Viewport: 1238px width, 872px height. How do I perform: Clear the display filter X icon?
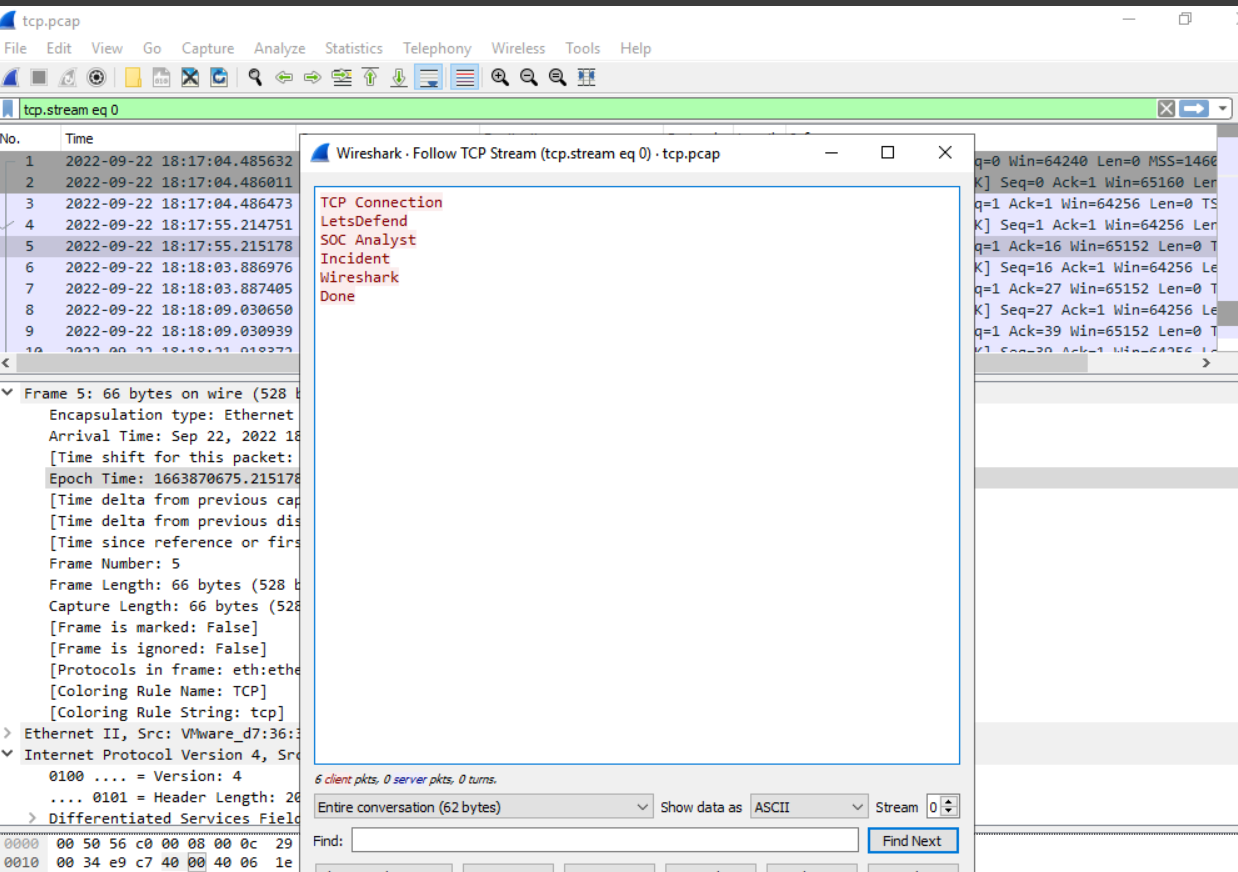(x=1166, y=109)
